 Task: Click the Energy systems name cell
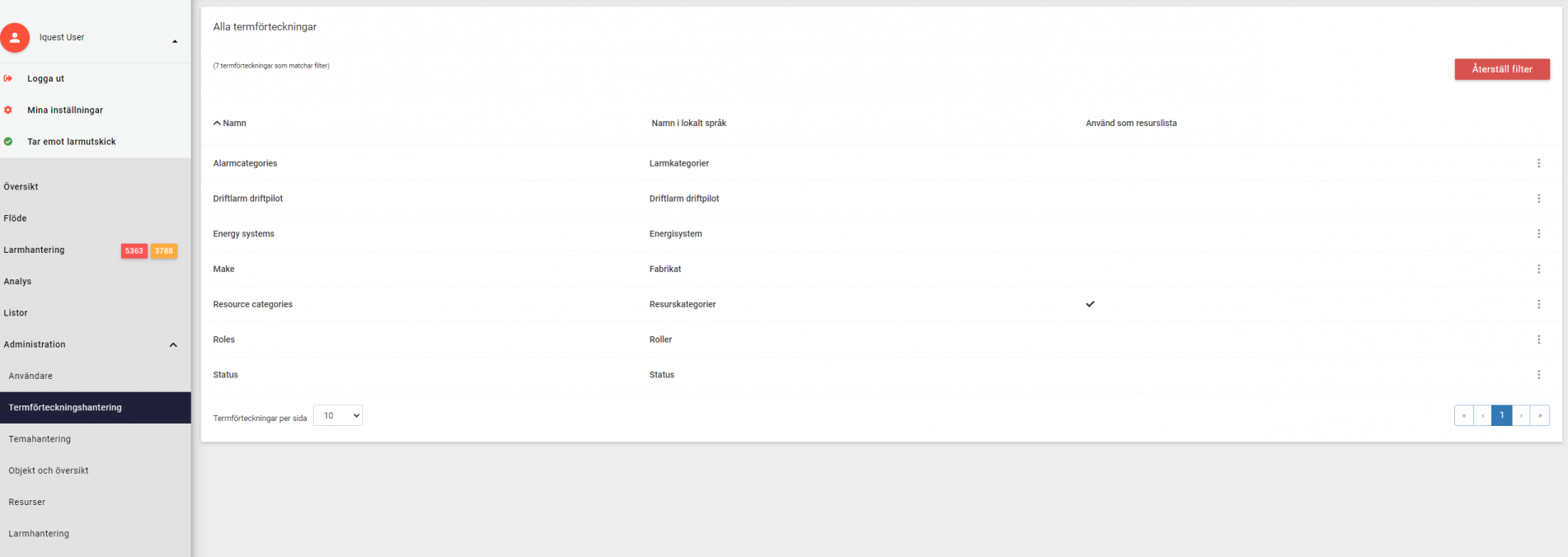coord(243,234)
